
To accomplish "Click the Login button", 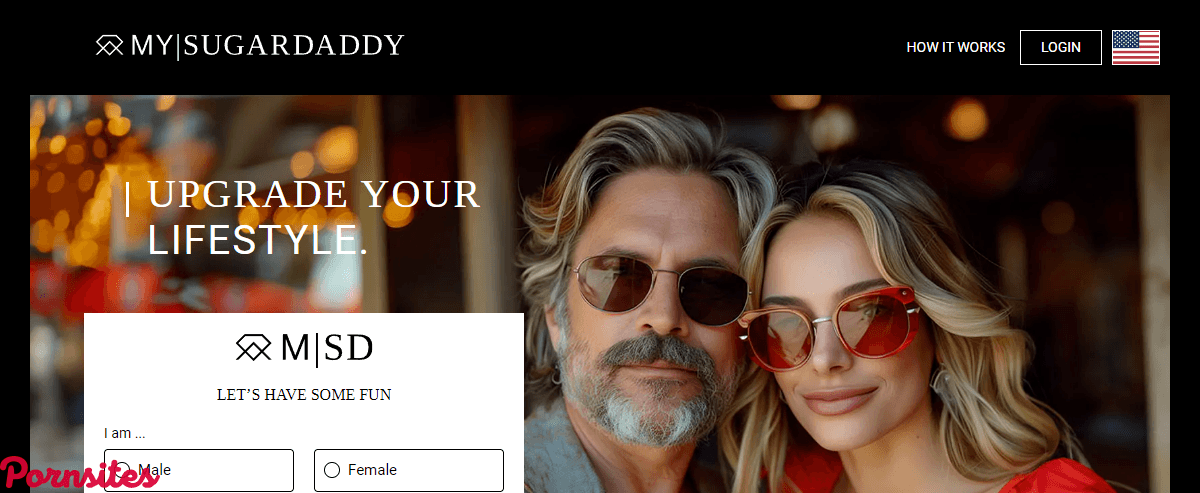I will pos(1061,47).
